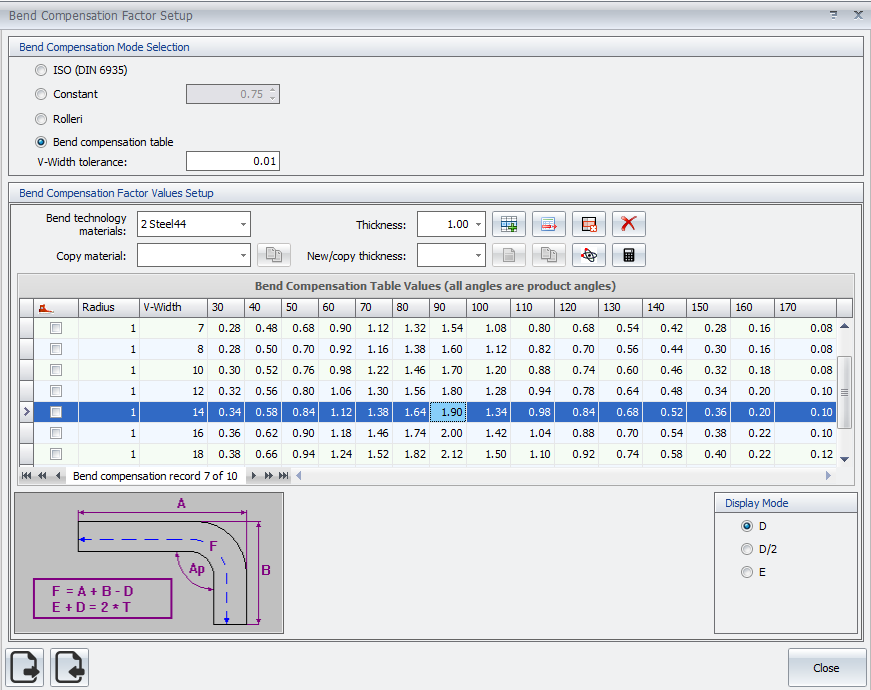This screenshot has width=871, height=690.
Task: Jump to the first bend compensation record
Action: pos(26,476)
